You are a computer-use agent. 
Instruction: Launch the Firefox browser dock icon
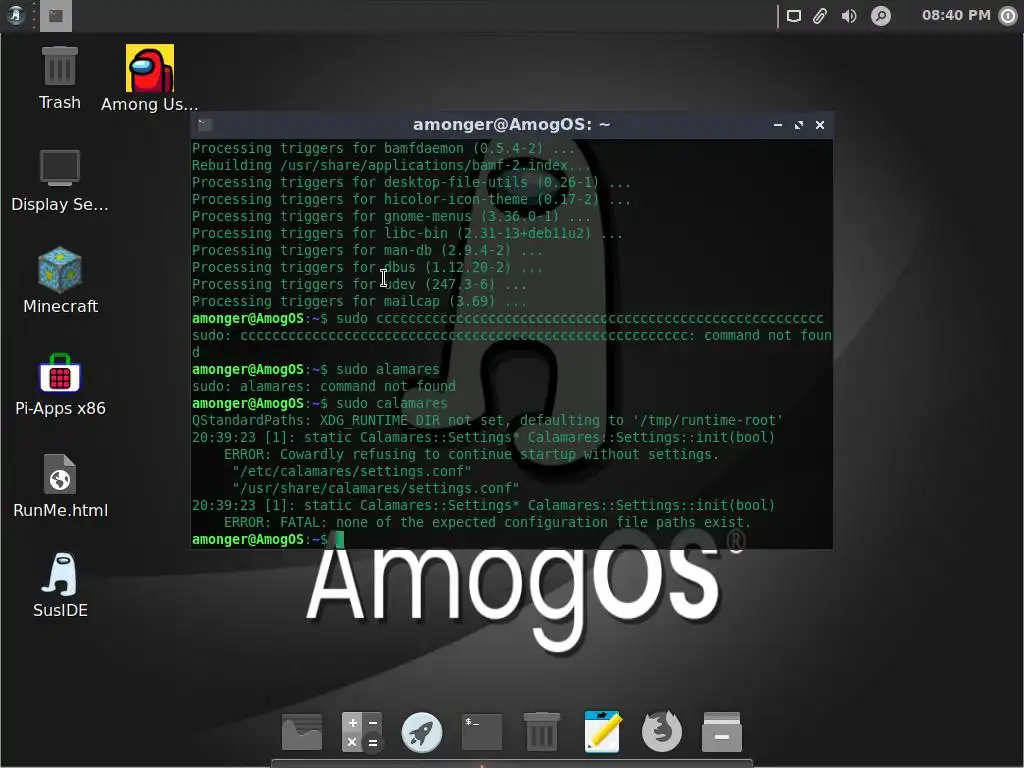click(662, 731)
